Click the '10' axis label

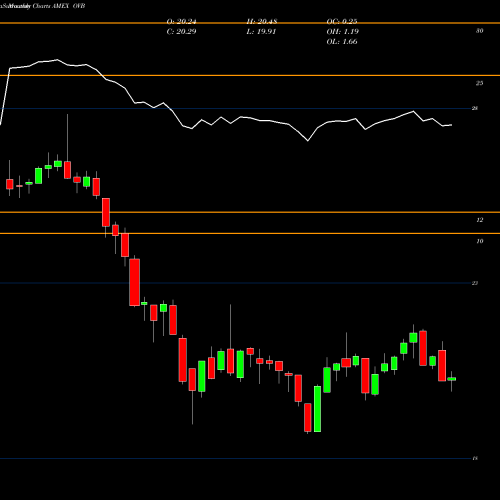click(x=479, y=241)
